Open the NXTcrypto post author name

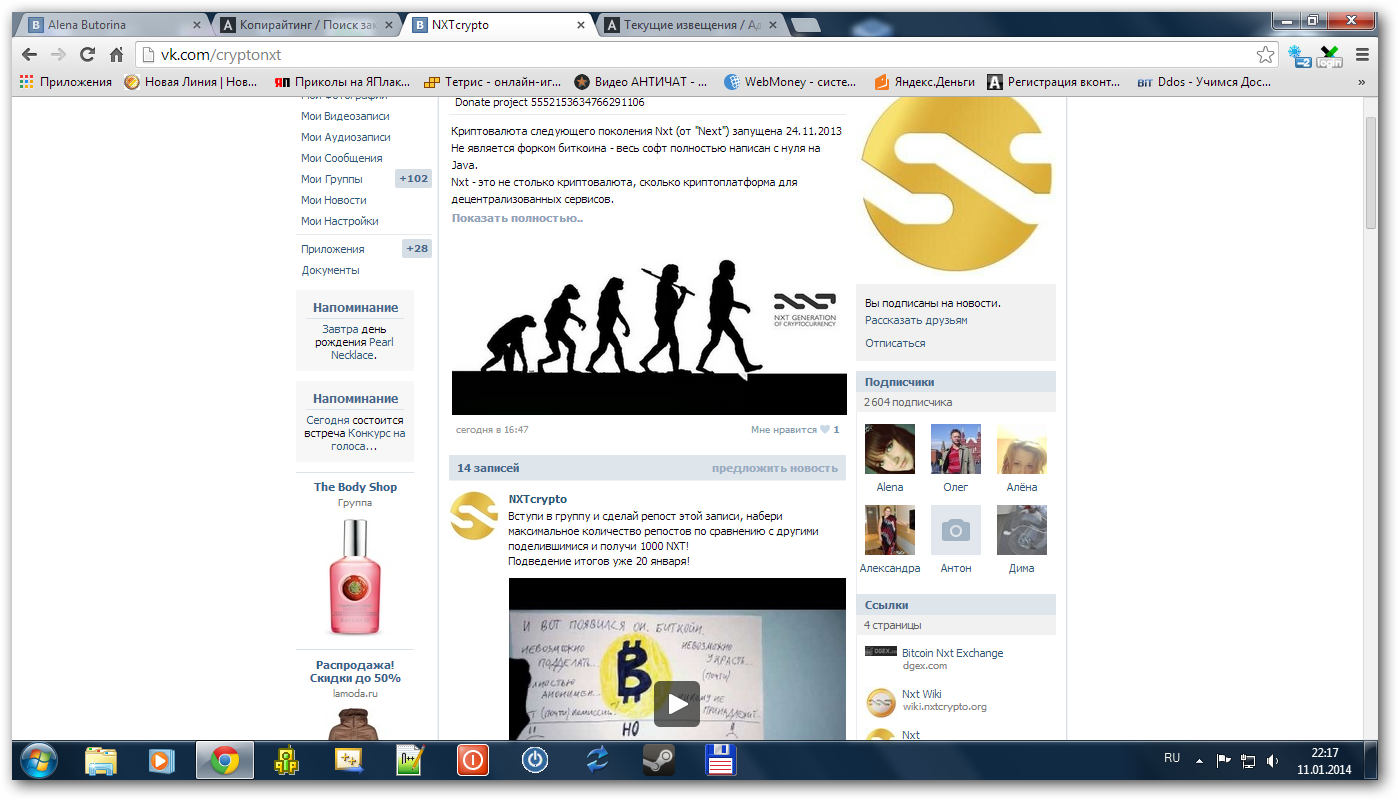[x=538, y=499]
